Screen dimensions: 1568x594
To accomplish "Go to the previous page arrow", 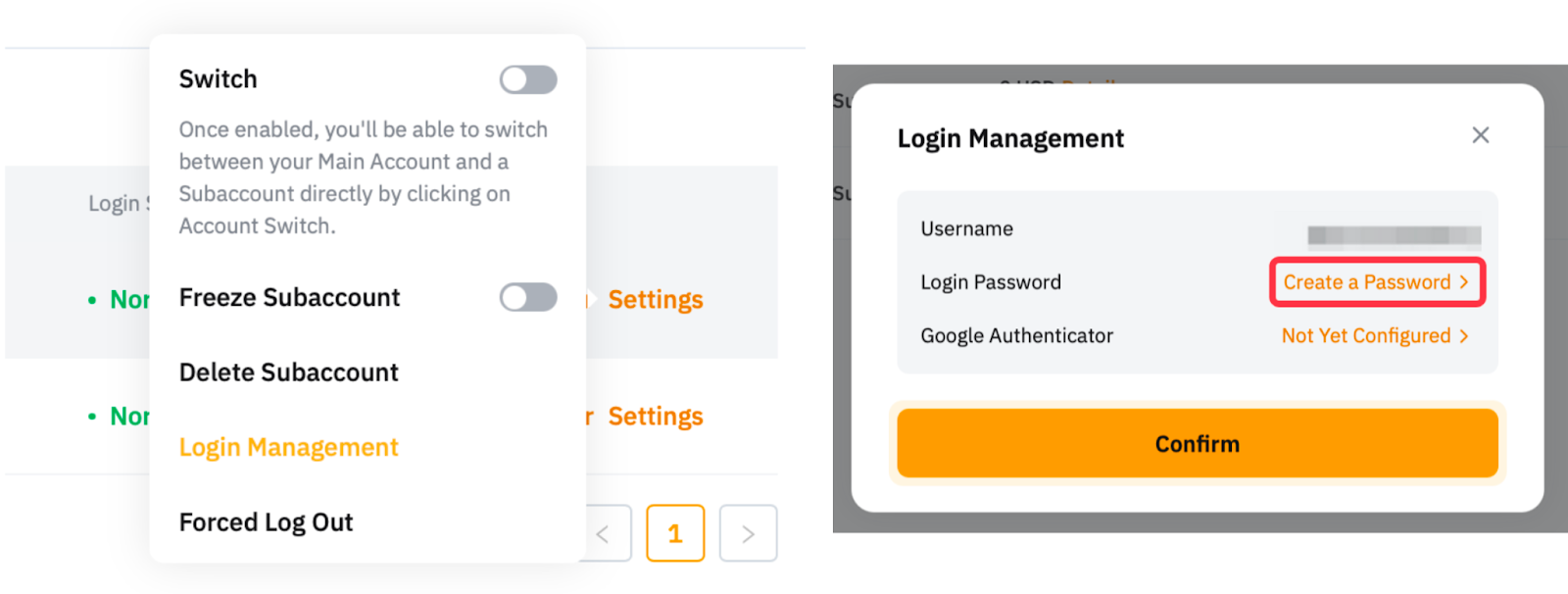I will (x=604, y=534).
